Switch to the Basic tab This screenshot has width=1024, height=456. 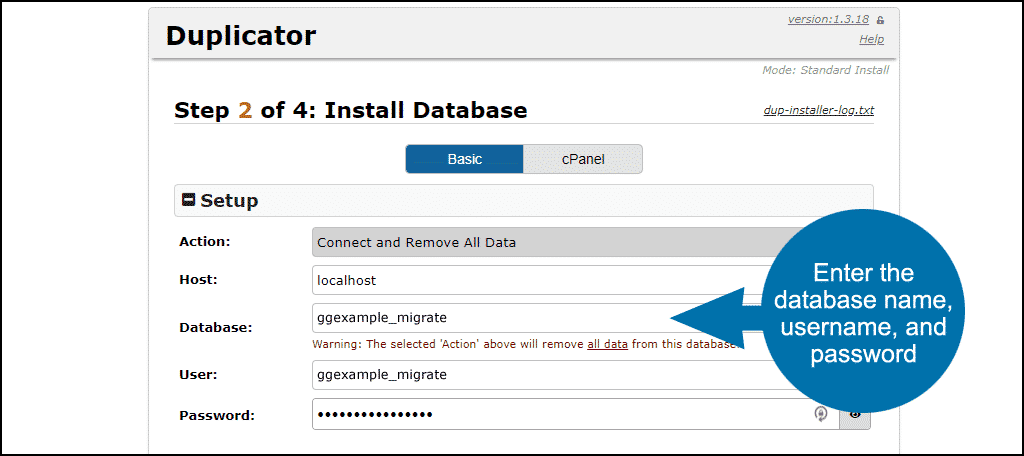coord(464,159)
